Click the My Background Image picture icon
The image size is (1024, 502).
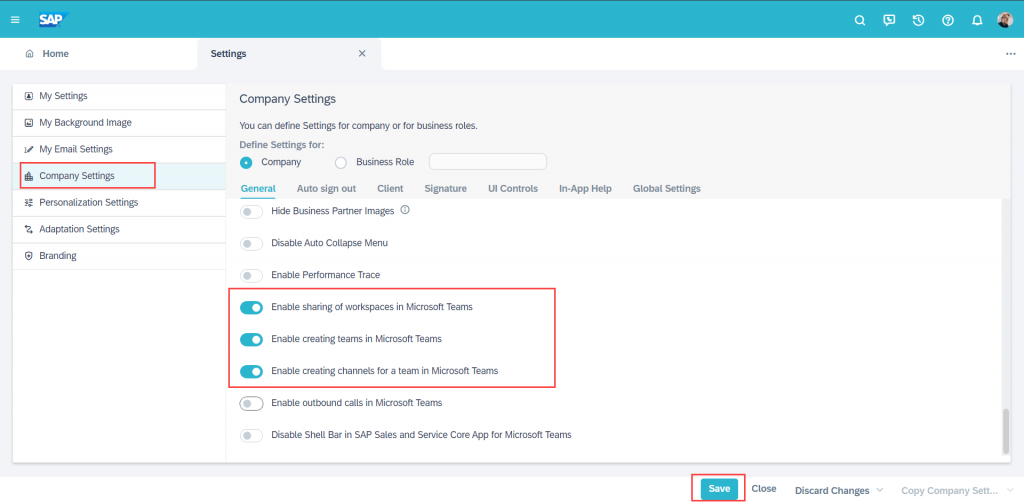(28, 123)
